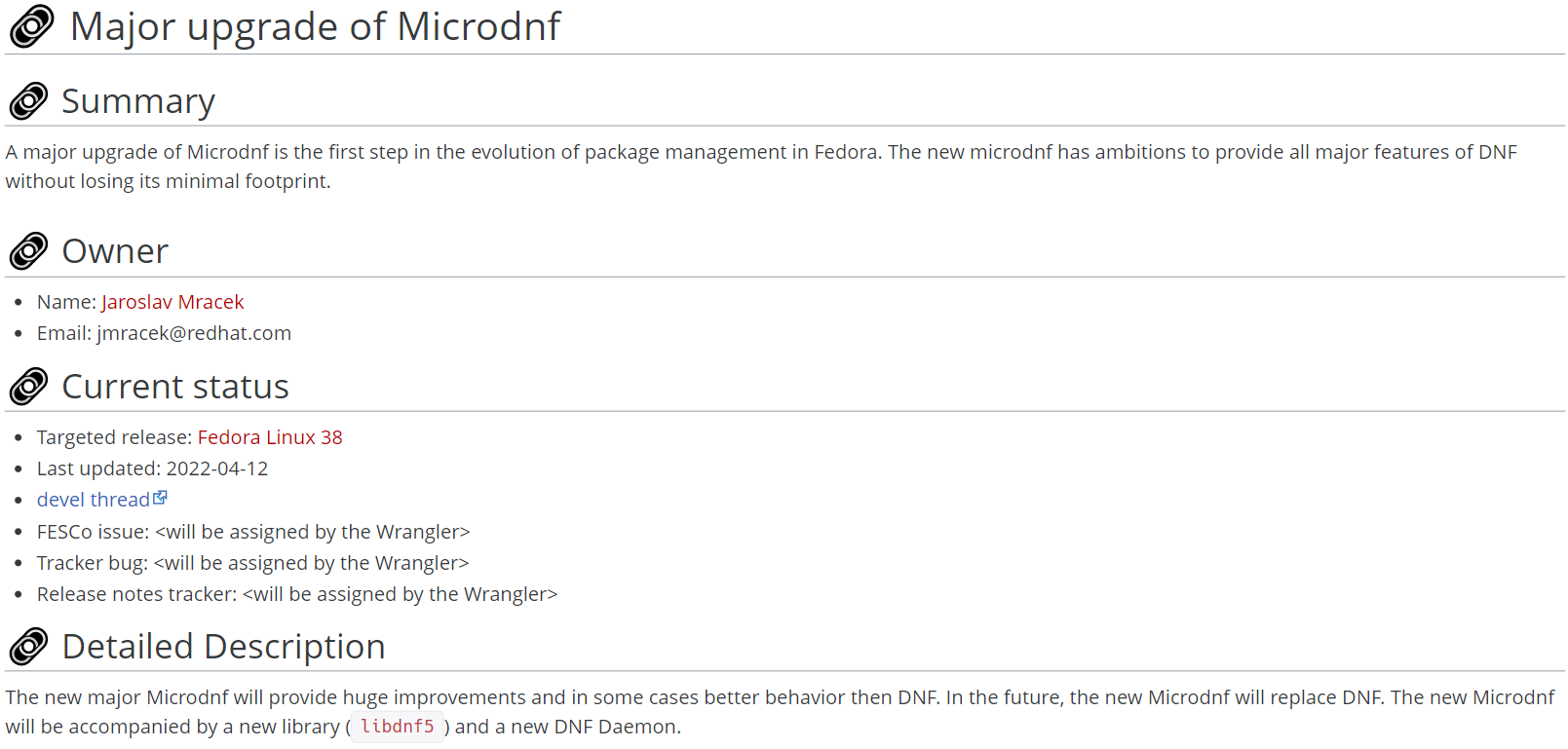
Task: Click the Major upgrade of Microdnf heading
Action: [315, 26]
